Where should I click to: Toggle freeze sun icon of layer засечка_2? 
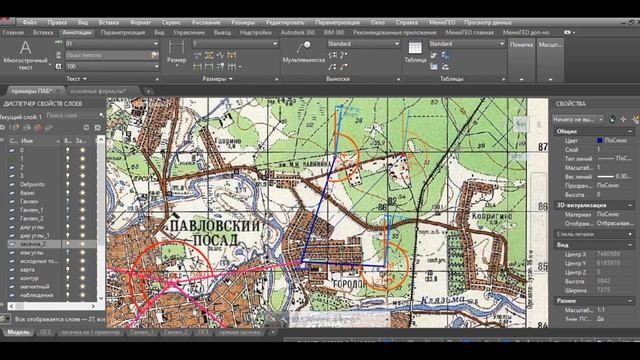82,244
